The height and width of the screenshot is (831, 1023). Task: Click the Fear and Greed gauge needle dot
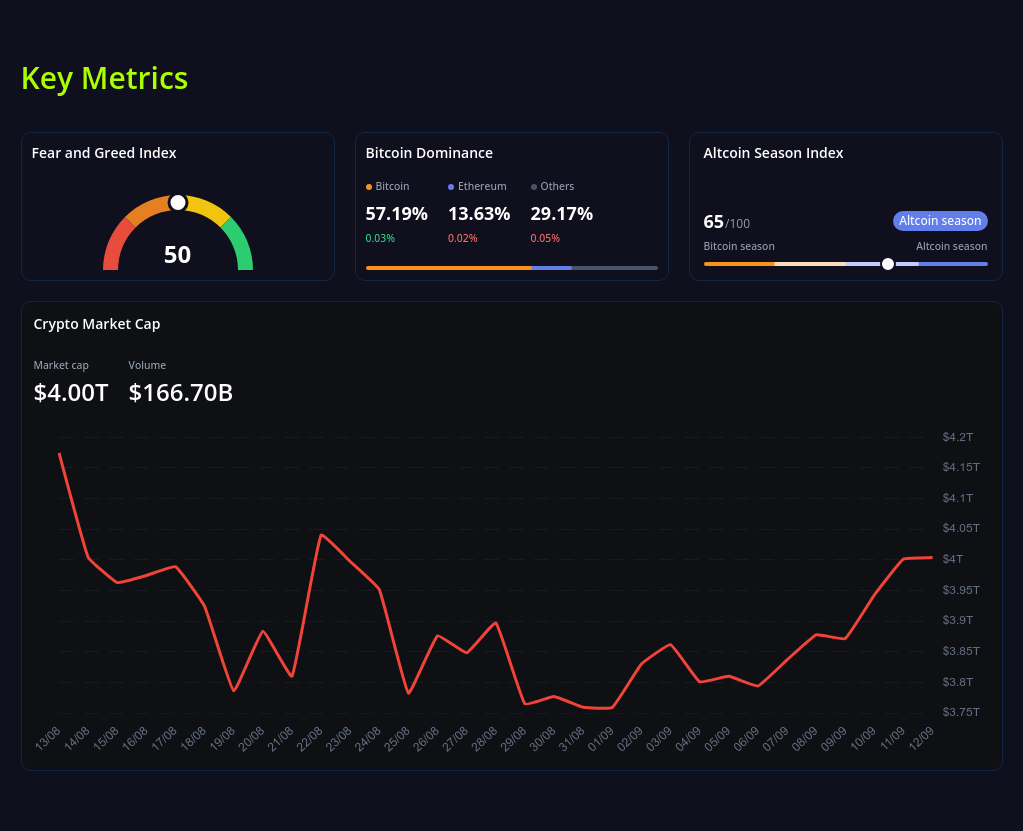pyautogui.click(x=178, y=203)
